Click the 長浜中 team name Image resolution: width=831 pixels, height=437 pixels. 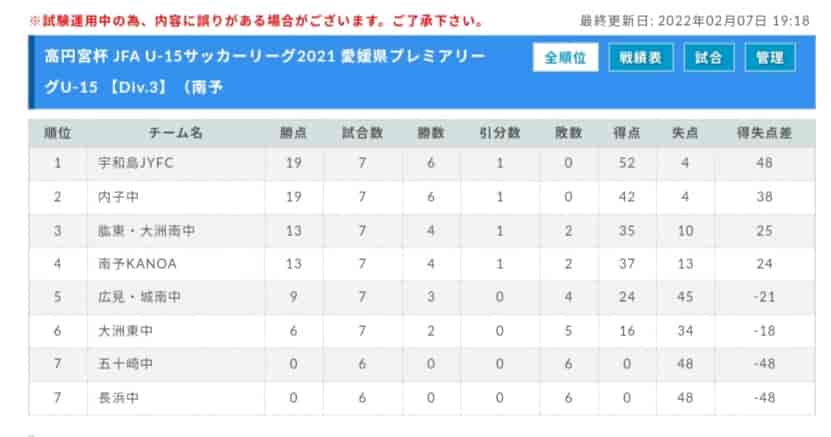pyautogui.click(x=118, y=398)
